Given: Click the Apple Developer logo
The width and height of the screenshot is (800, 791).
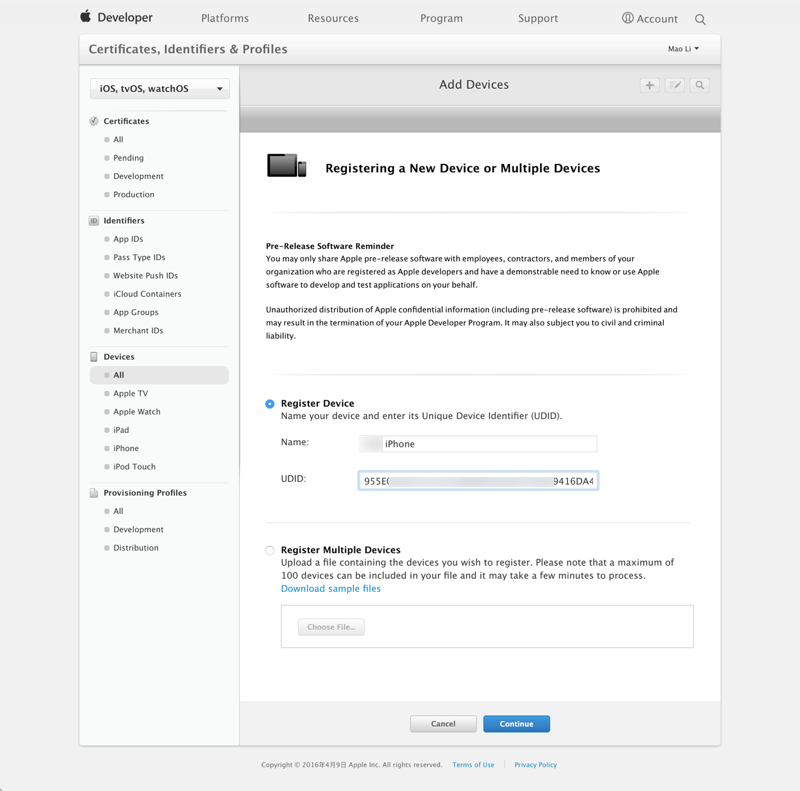Looking at the screenshot, I should click(x=116, y=17).
